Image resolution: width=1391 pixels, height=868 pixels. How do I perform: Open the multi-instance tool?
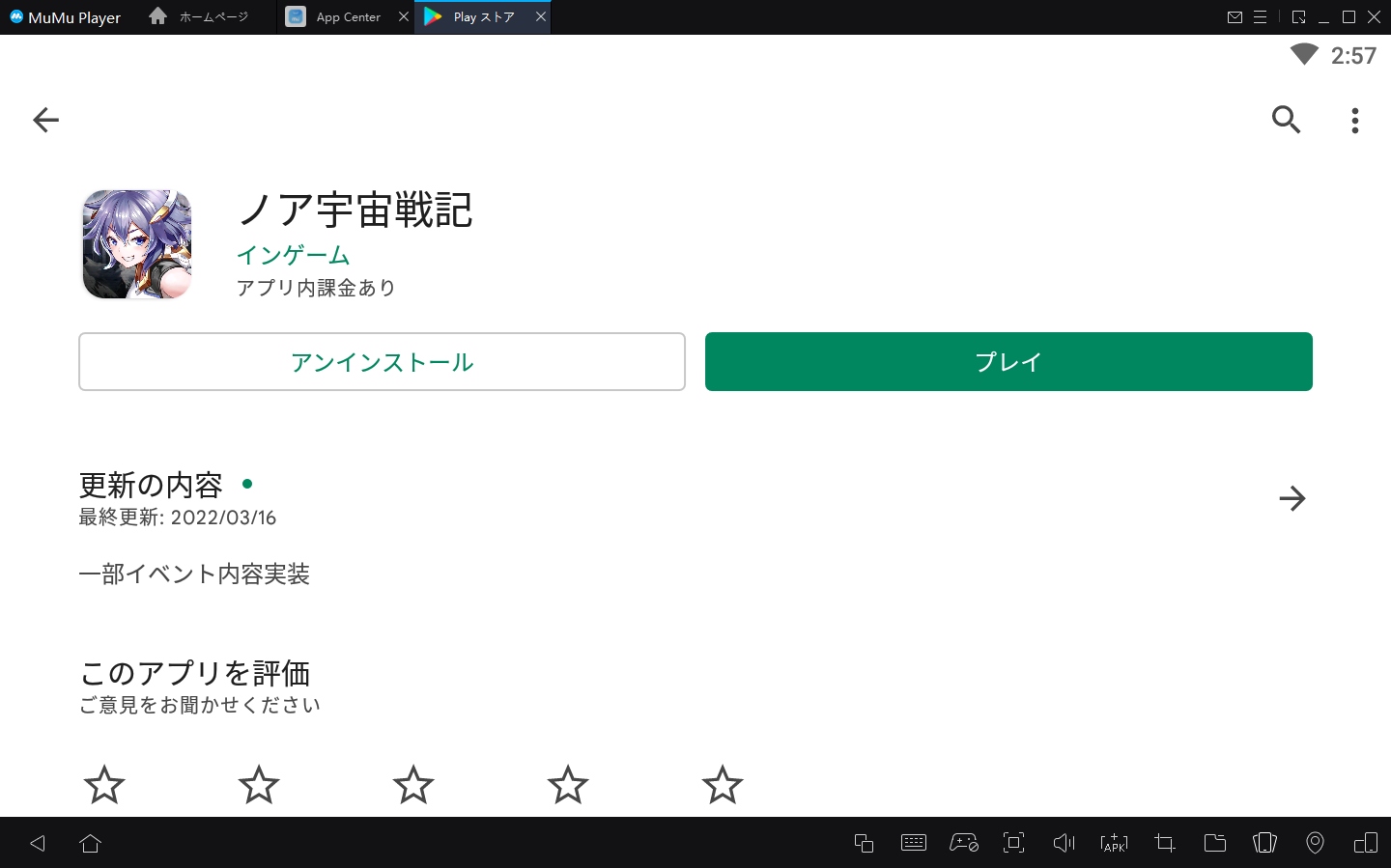tap(864, 843)
